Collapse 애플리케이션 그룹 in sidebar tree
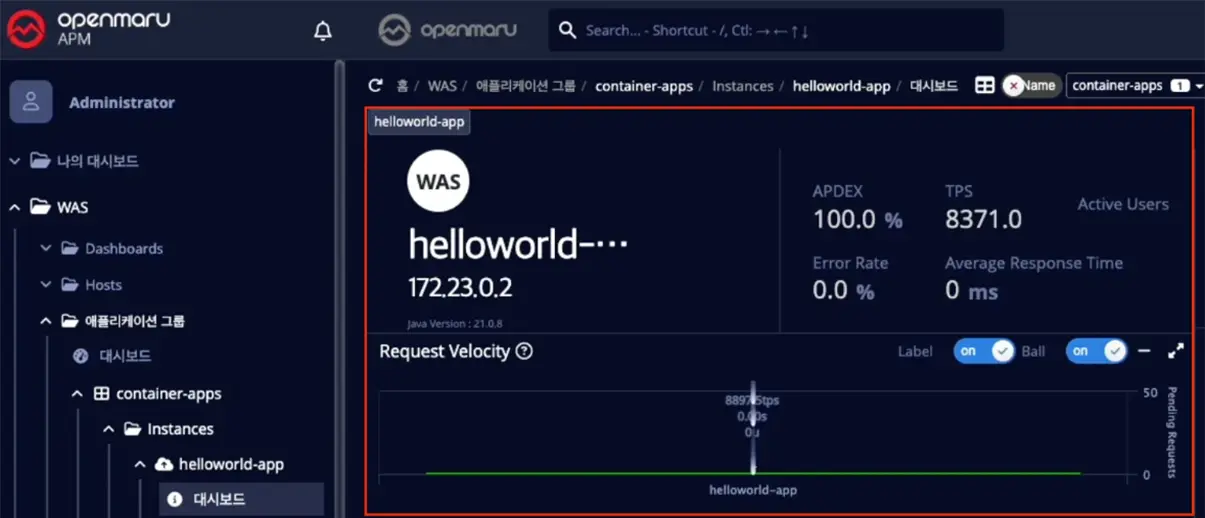Viewport: 1205px width, 518px height. (x=46, y=321)
